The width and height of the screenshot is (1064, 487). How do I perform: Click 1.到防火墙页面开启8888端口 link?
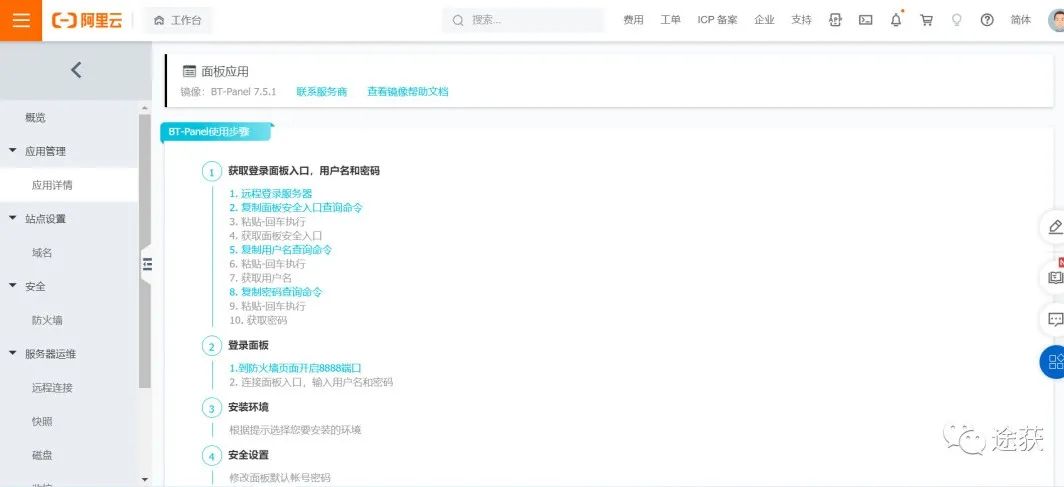tap(295, 368)
